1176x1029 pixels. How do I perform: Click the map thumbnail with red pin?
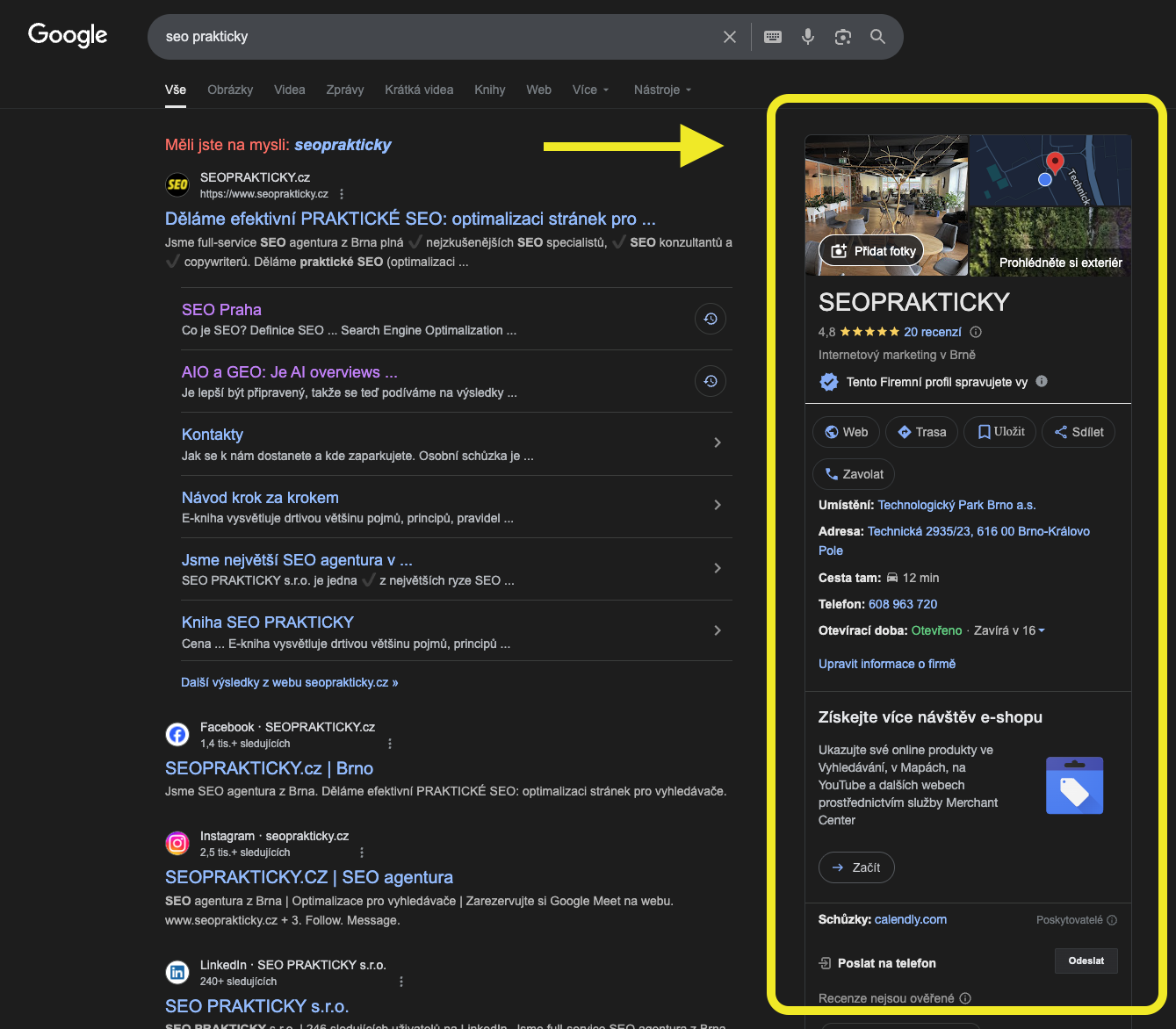click(1050, 170)
